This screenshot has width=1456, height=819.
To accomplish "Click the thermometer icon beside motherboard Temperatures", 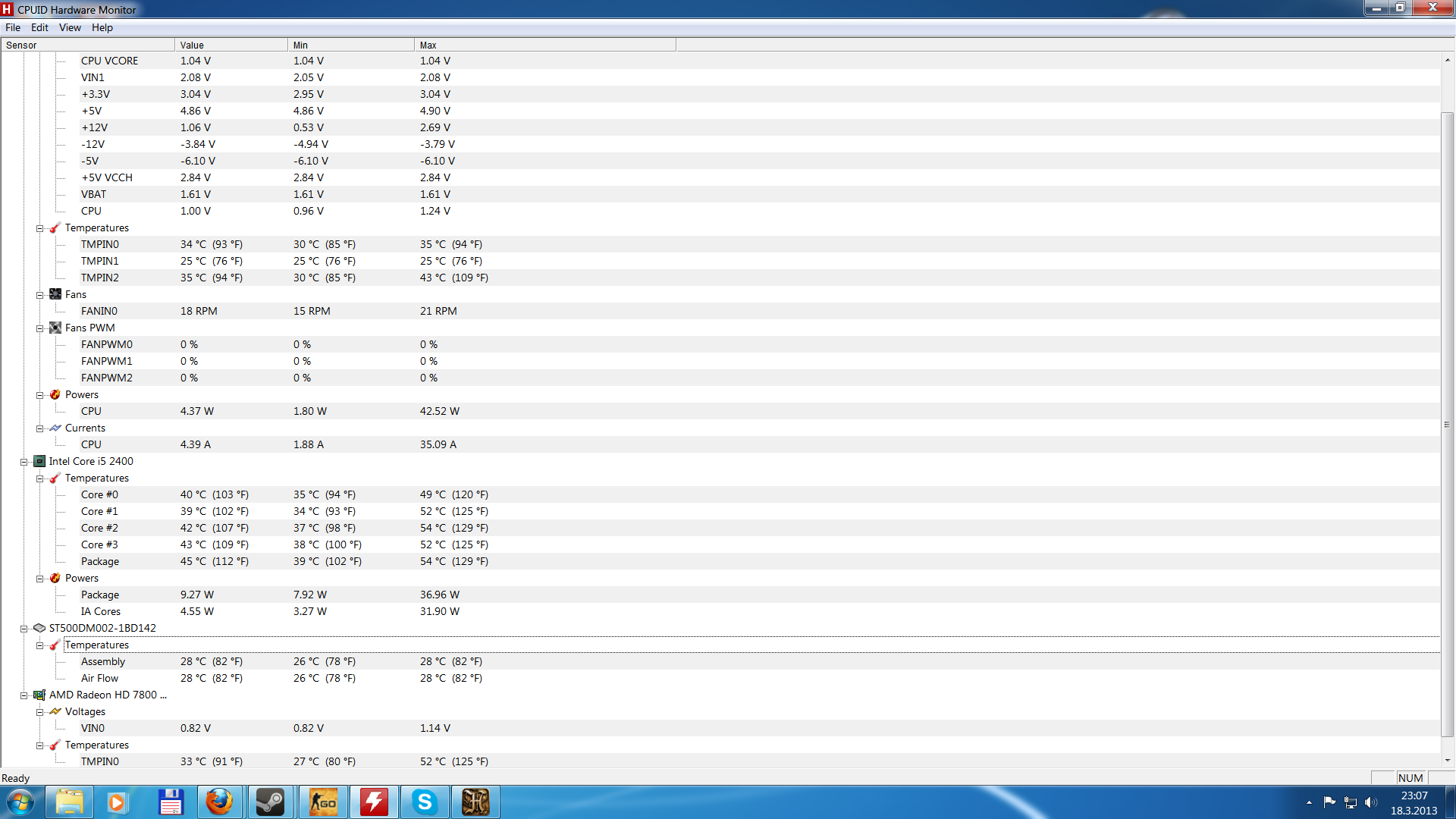I will tap(55, 228).
